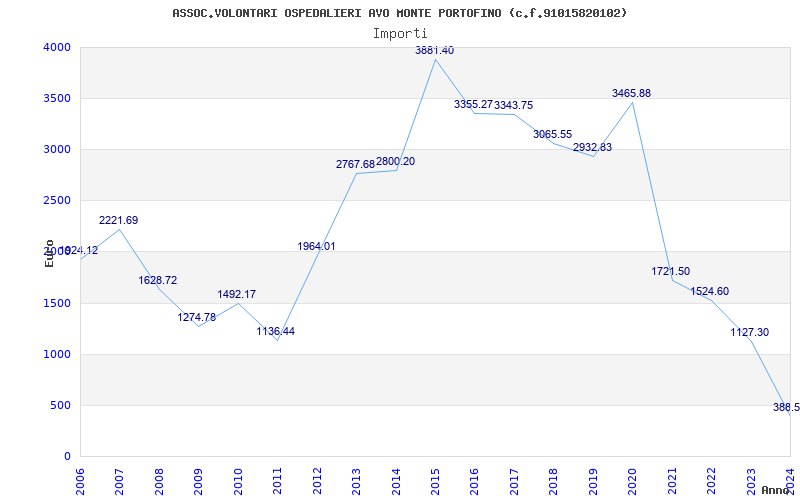Click the Importi subtitle
The width and height of the screenshot is (800, 500).
pyautogui.click(x=400, y=34)
